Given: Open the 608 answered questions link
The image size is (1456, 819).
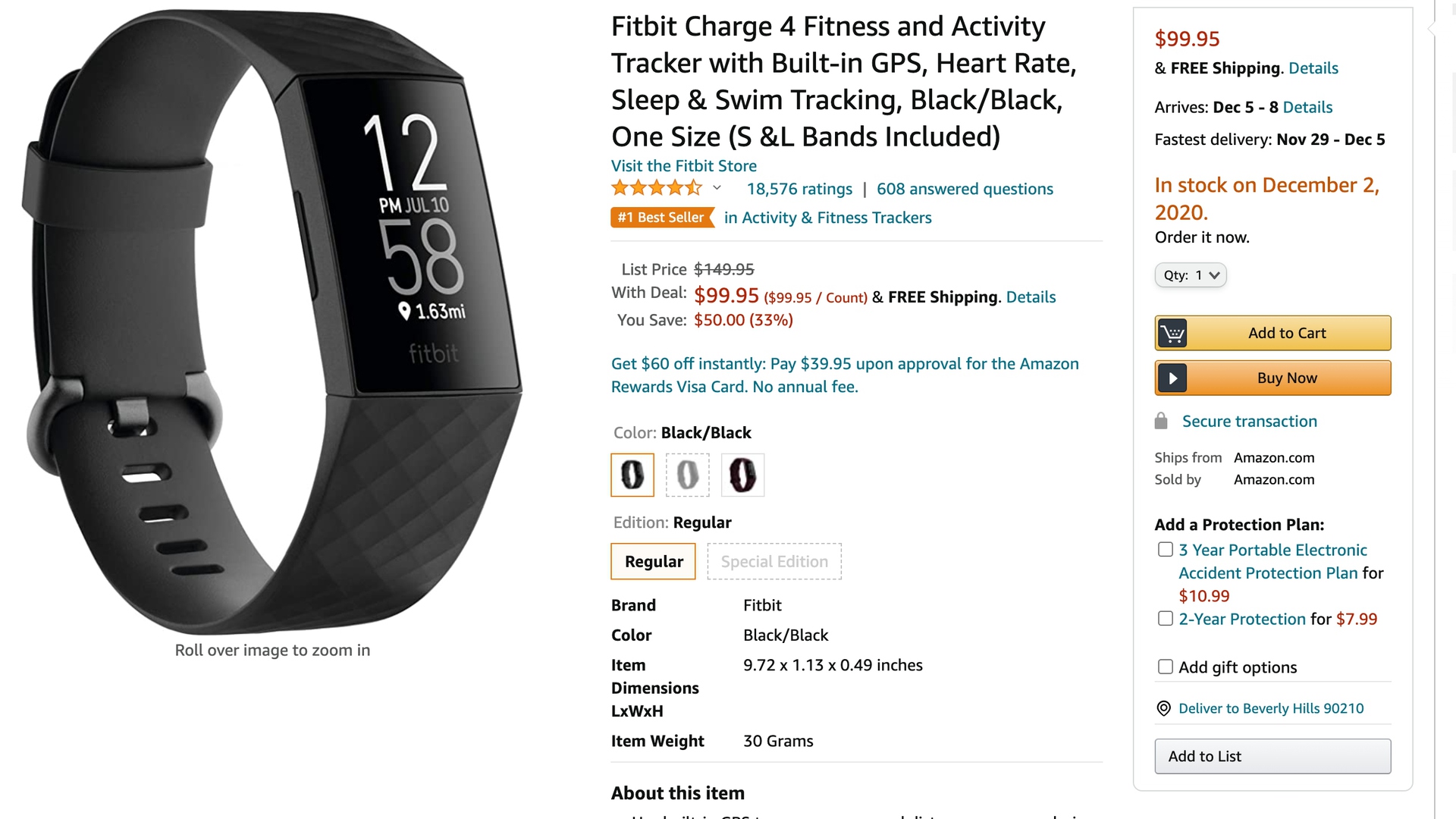Looking at the screenshot, I should coord(965,189).
